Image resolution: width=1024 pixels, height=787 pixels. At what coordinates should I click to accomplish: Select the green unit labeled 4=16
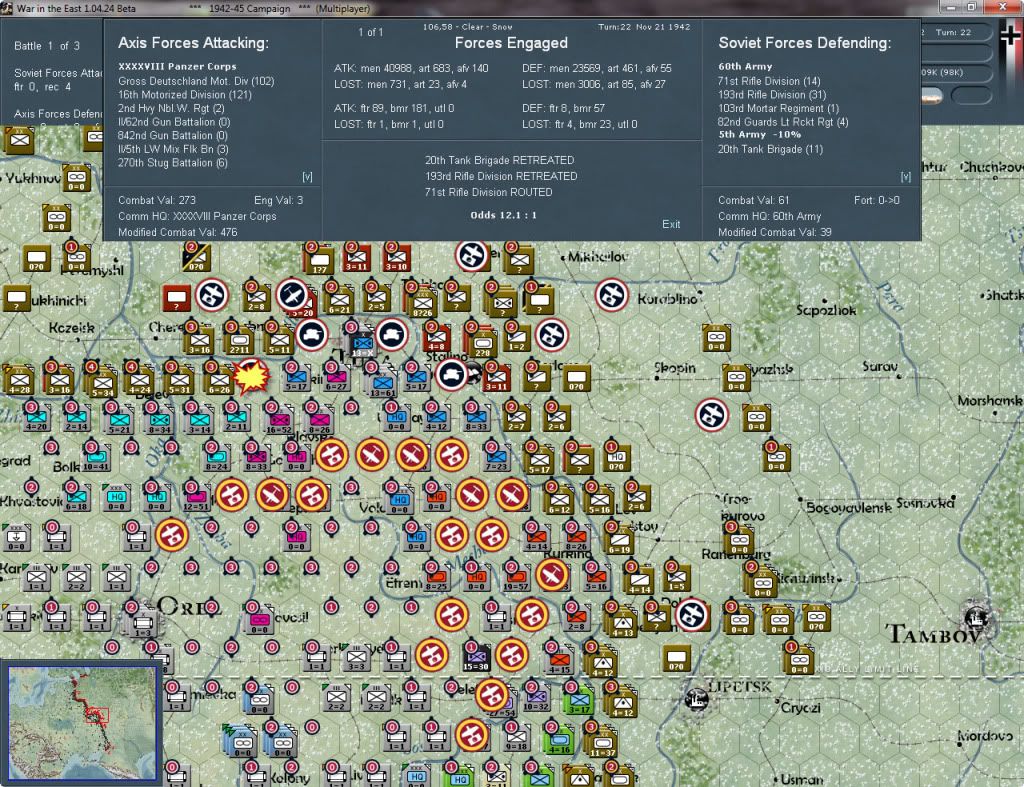coord(559,741)
